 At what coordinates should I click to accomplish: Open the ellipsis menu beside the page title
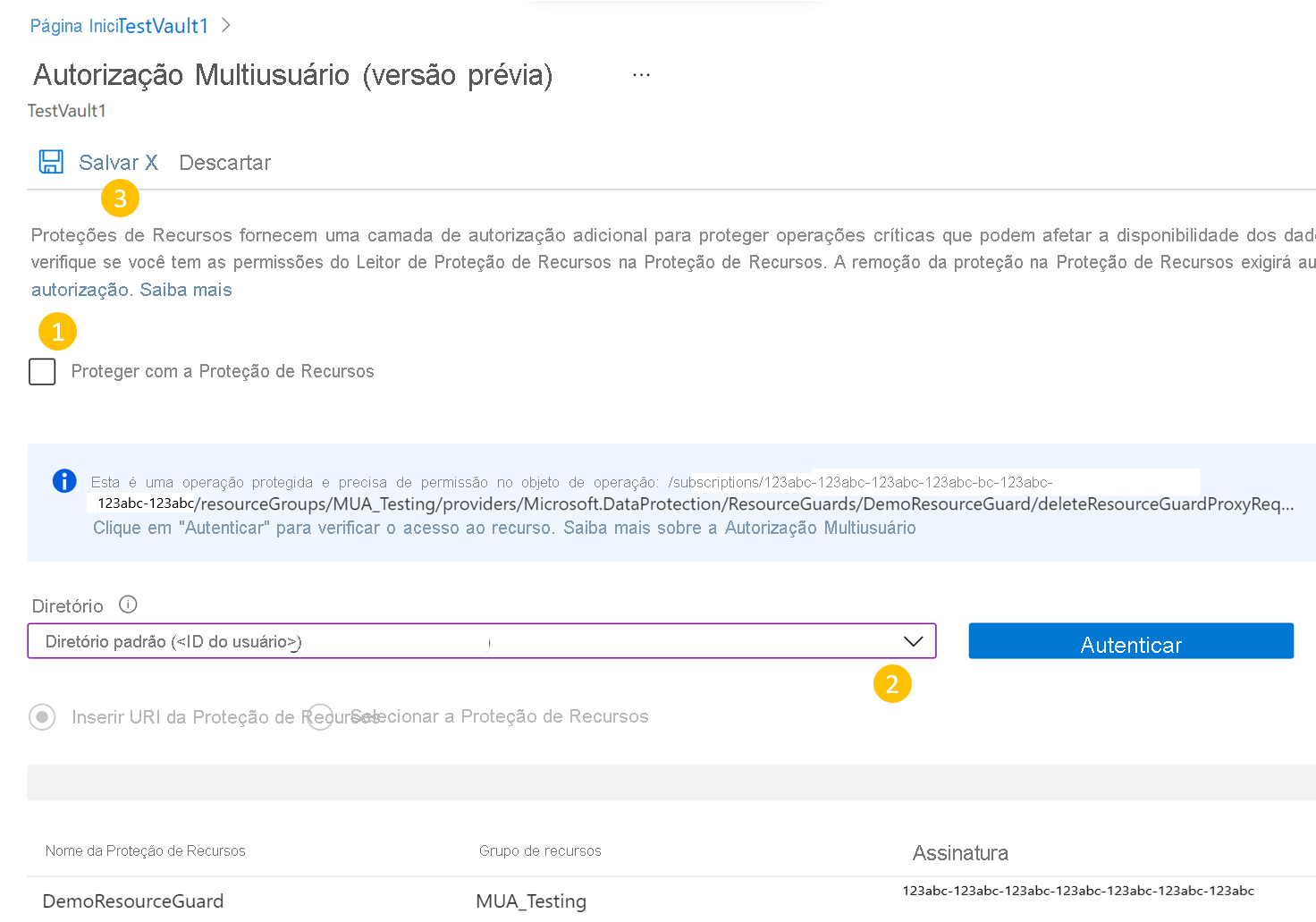click(x=641, y=74)
